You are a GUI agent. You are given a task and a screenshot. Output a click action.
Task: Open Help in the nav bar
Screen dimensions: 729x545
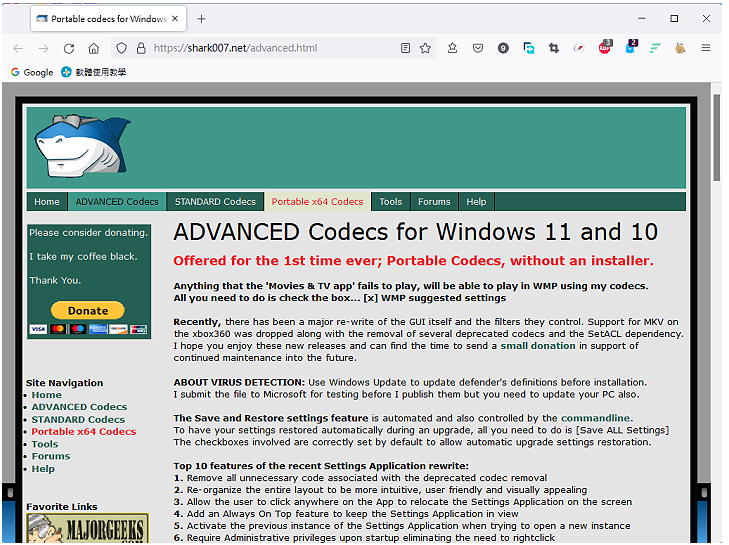pos(477,202)
